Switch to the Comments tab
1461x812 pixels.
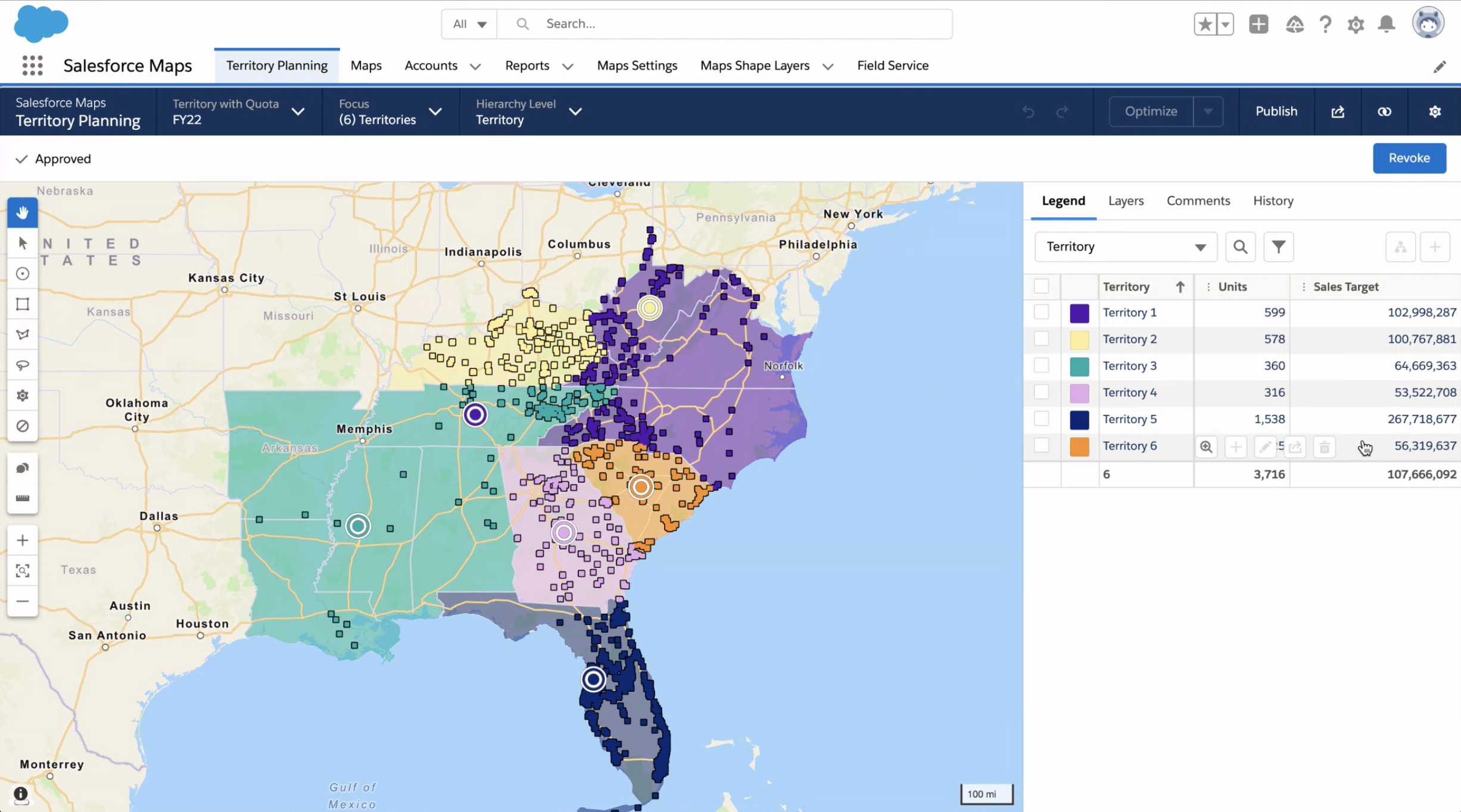pyautogui.click(x=1198, y=201)
